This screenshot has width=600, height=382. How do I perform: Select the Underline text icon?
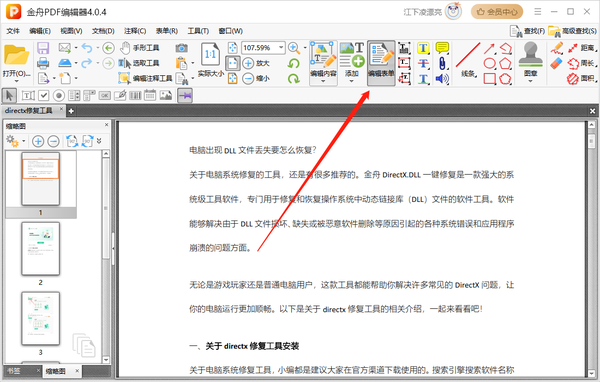tap(423, 79)
